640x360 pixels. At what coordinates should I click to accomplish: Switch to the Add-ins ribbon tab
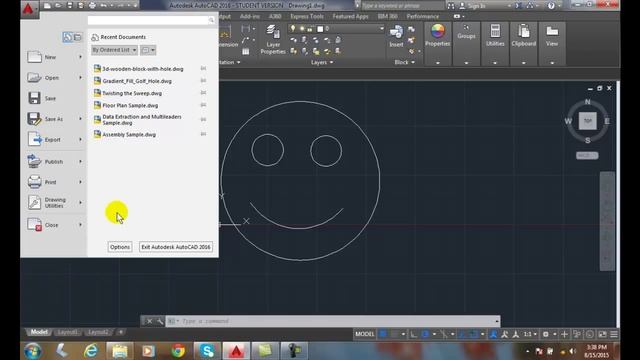click(250, 16)
